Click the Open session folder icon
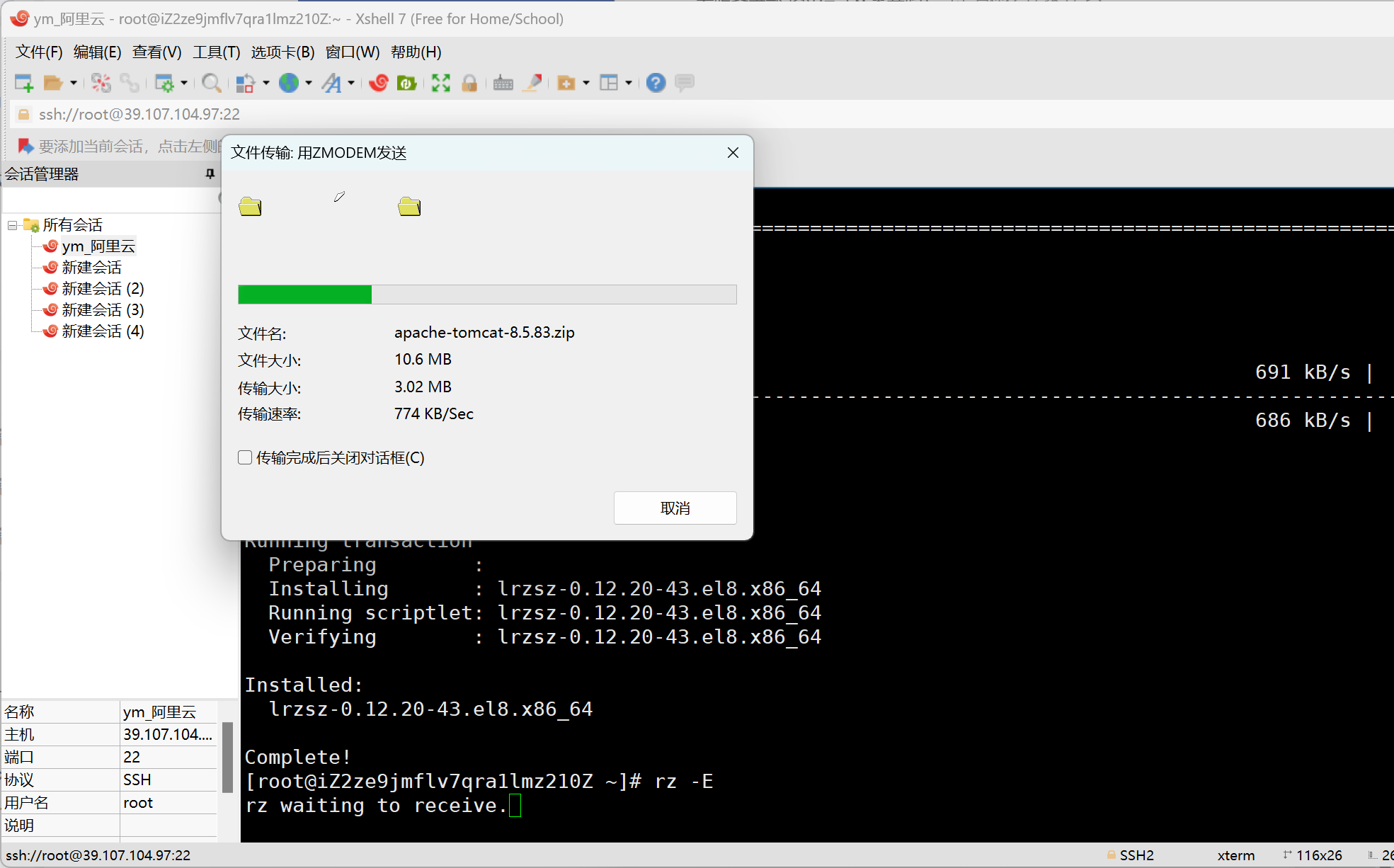1394x868 pixels. (53, 83)
